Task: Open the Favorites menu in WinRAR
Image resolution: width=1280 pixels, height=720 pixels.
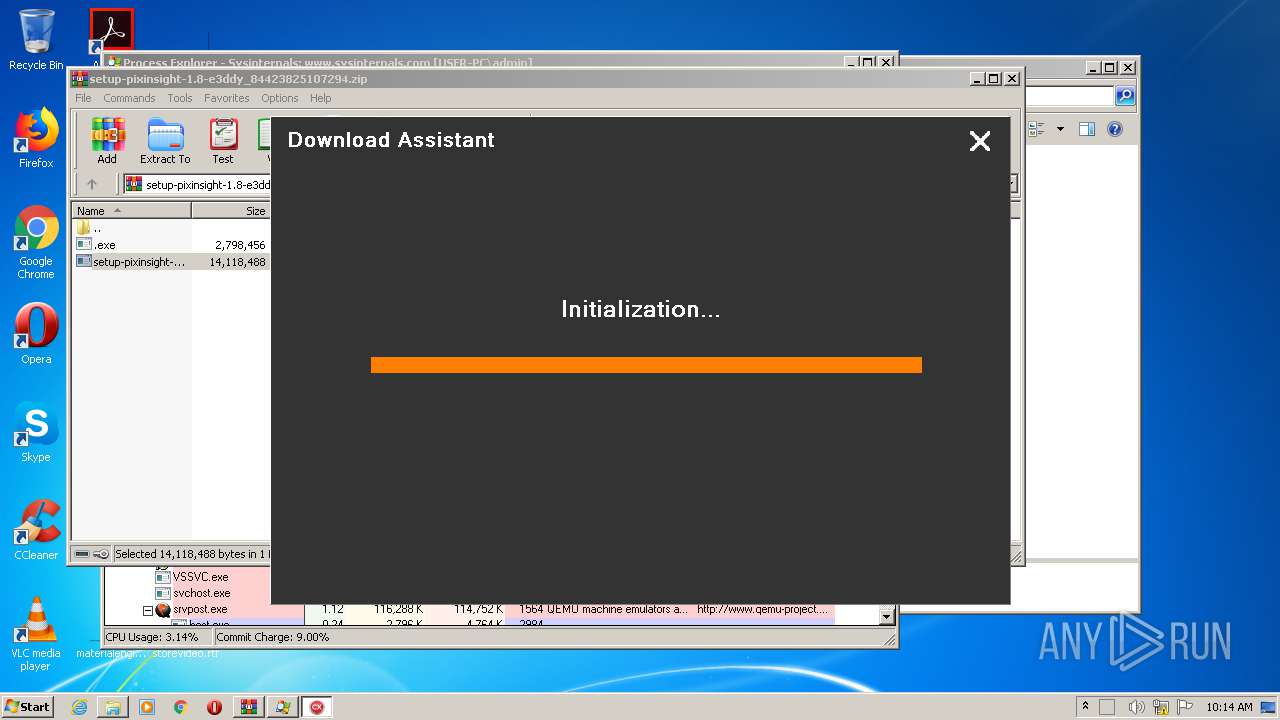Action: 227,98
